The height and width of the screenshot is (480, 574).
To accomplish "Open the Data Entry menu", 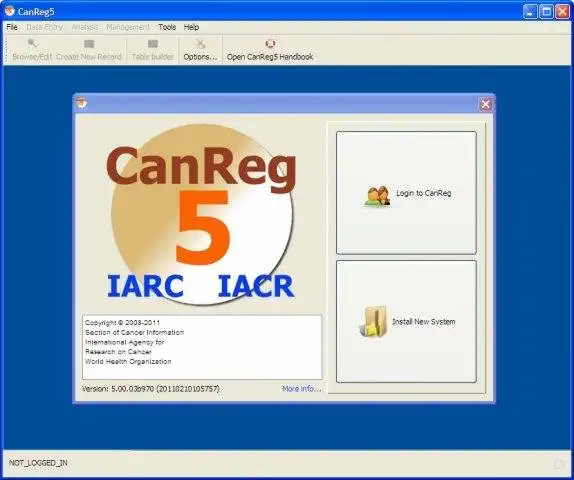I will point(45,27).
